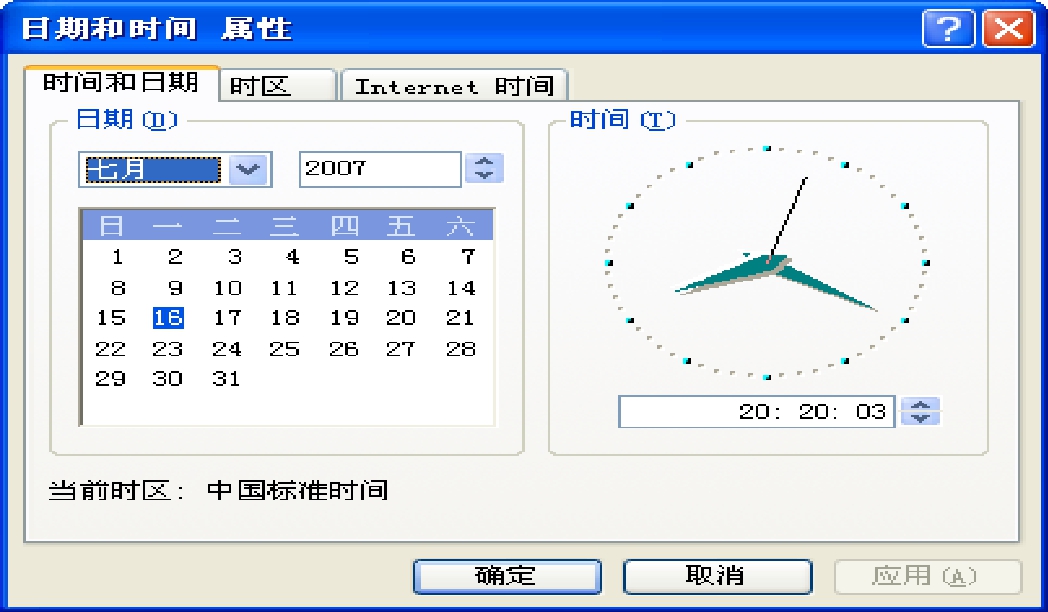Click the time field 20:20:03
The height and width of the screenshot is (612, 1048).
[x=757, y=411]
